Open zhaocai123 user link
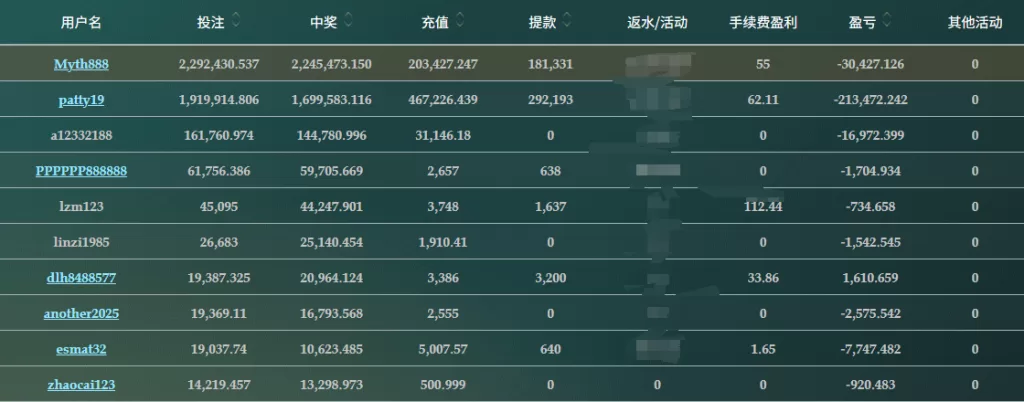1024x402 pixels. tap(81, 385)
